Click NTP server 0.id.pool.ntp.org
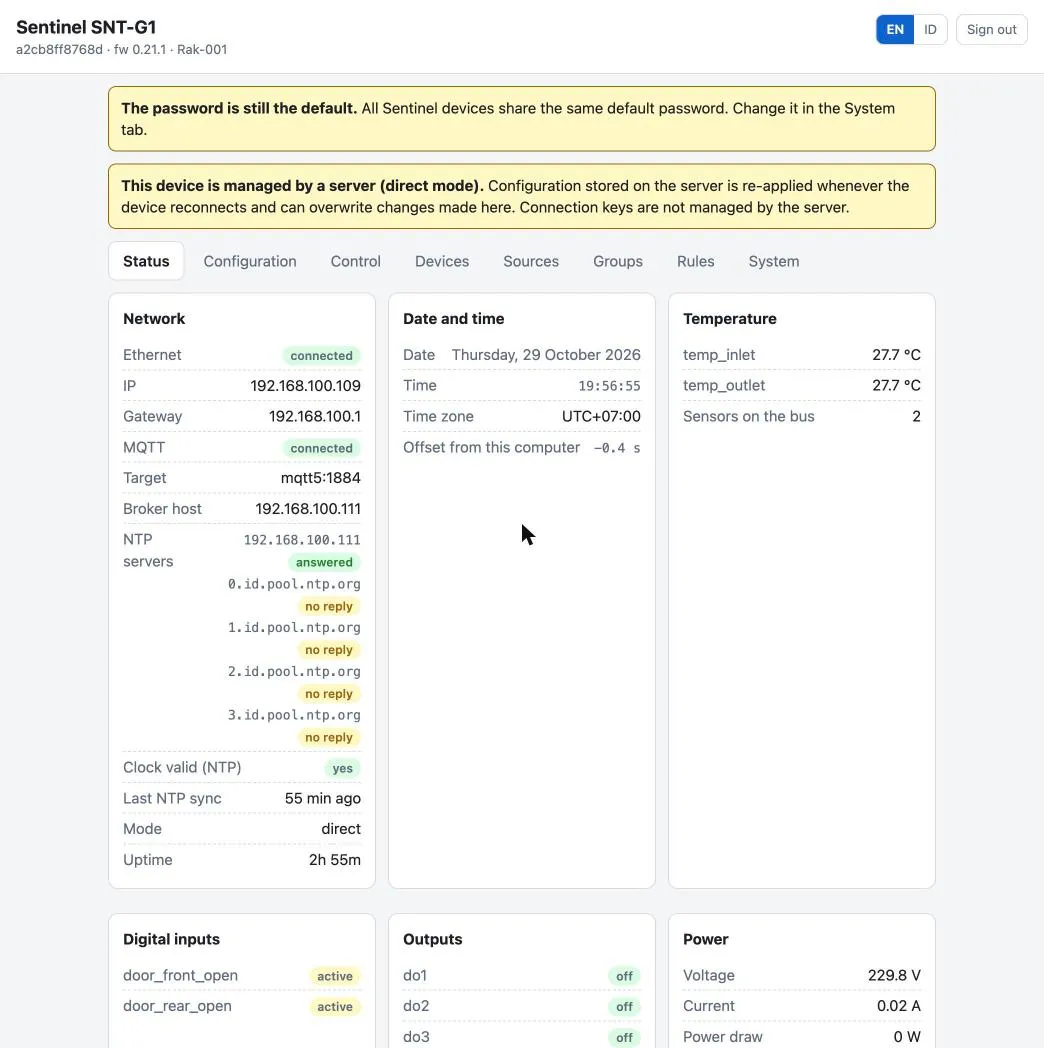The height and width of the screenshot is (1048, 1044). coord(294,583)
